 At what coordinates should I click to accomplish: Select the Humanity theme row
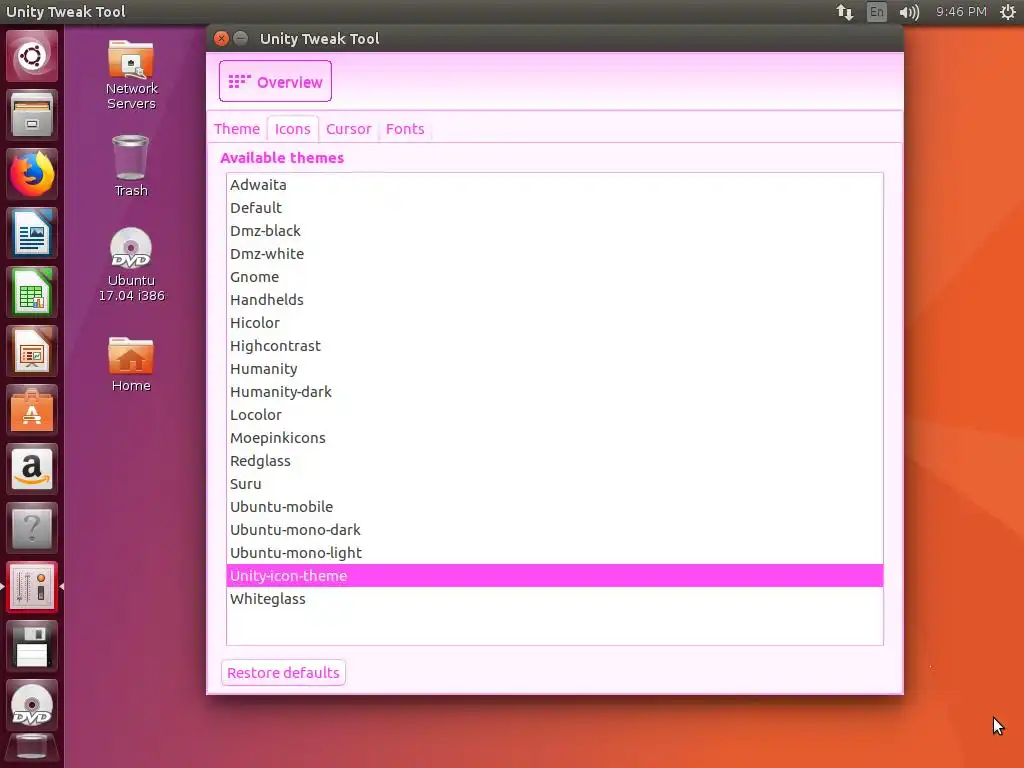click(x=554, y=369)
